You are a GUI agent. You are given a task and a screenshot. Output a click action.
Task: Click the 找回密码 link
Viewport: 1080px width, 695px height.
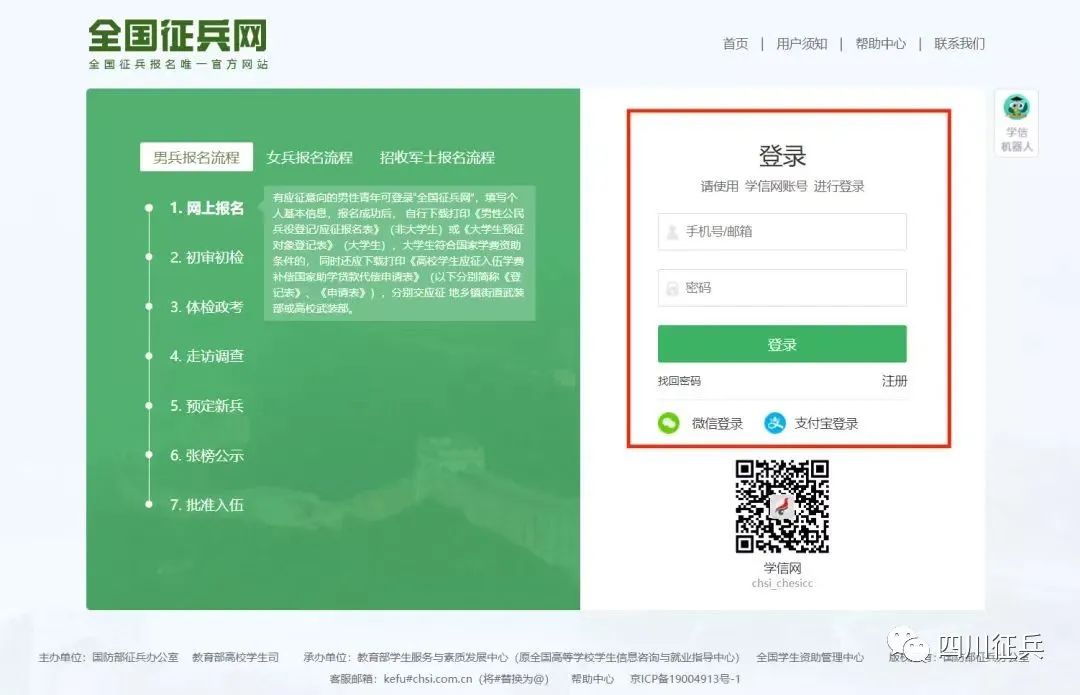[x=679, y=381]
